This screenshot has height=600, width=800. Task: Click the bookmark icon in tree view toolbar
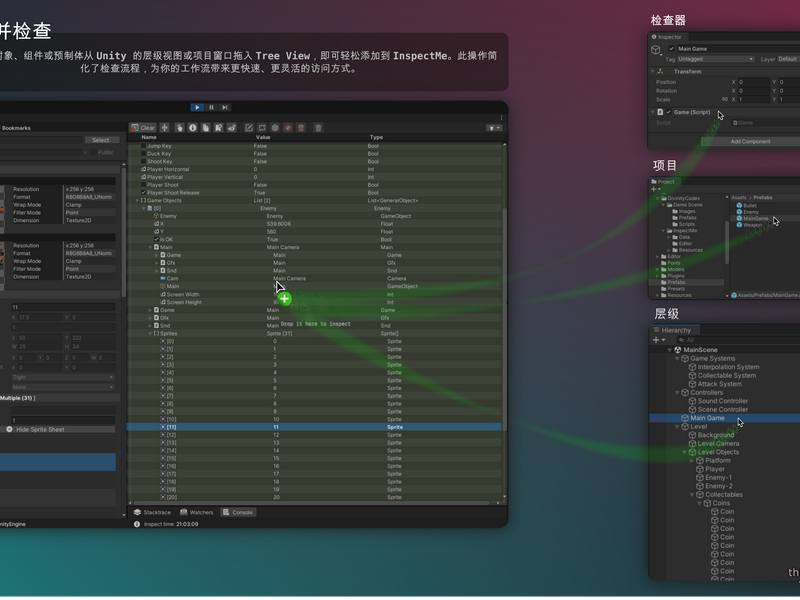point(218,128)
